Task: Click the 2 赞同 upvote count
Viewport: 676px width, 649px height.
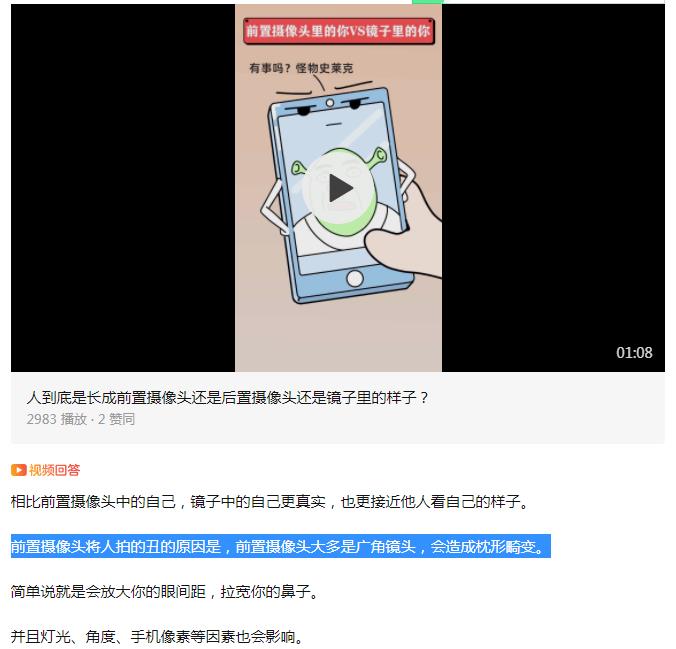Action: coord(116,419)
